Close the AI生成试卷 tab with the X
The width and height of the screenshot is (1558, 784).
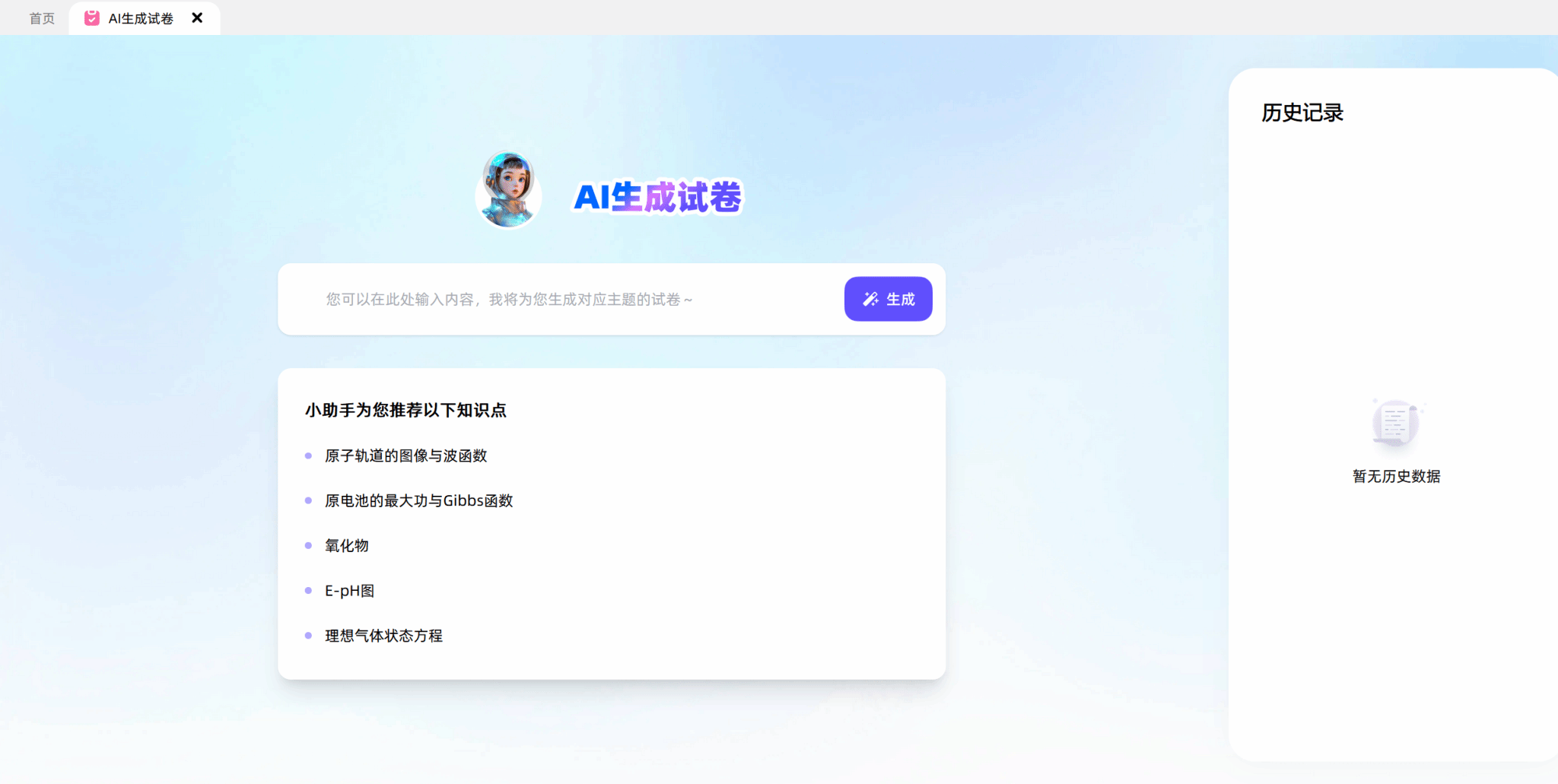197,17
